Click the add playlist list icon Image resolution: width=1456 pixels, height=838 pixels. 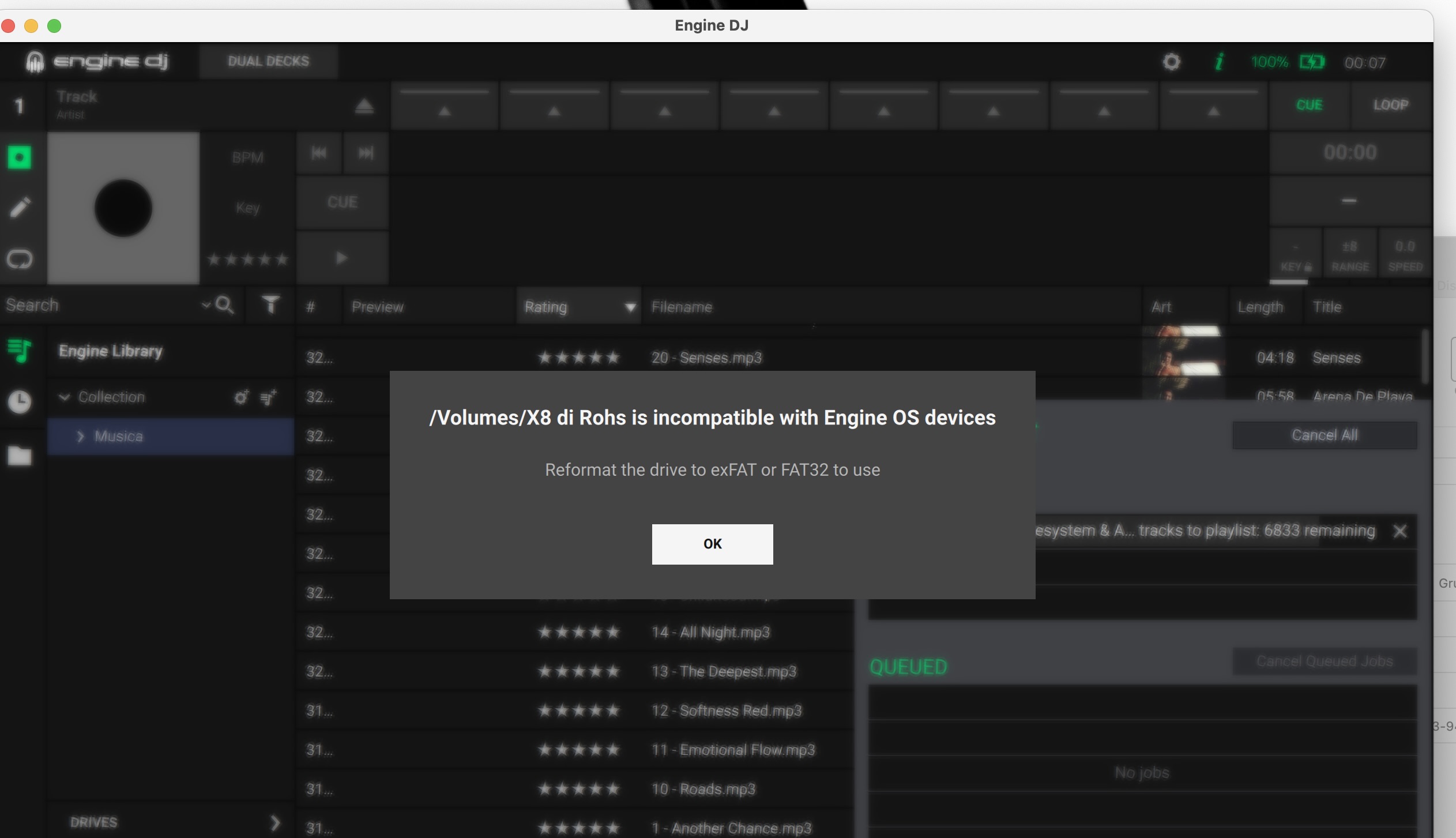point(268,397)
